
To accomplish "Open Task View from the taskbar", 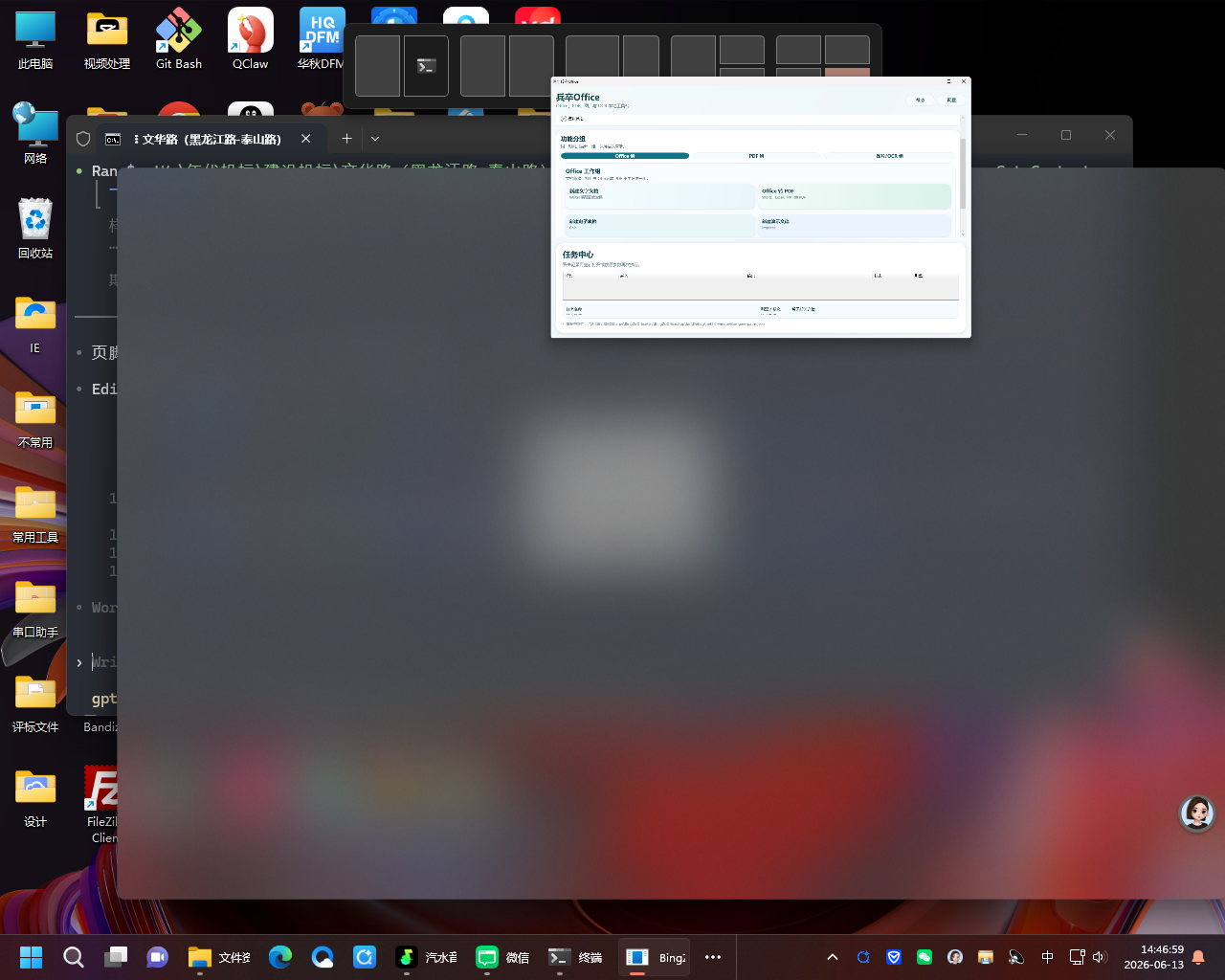I will click(x=116, y=957).
